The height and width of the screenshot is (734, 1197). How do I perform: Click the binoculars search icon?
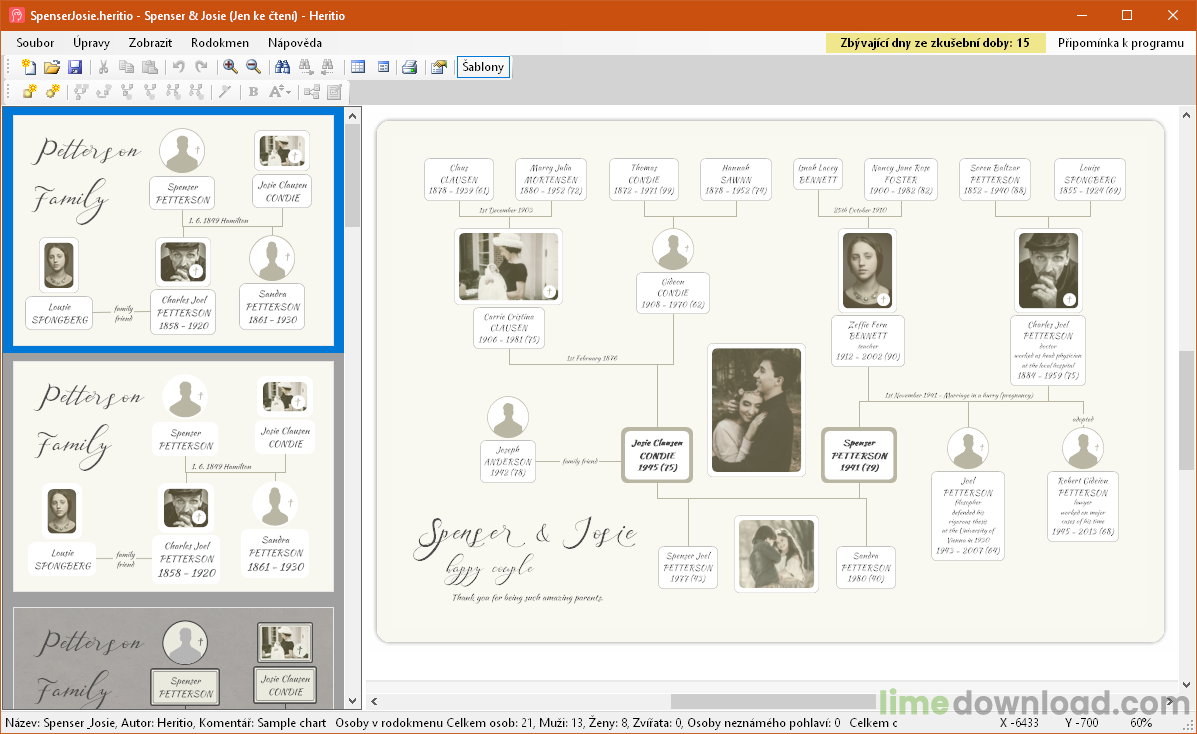(x=282, y=67)
